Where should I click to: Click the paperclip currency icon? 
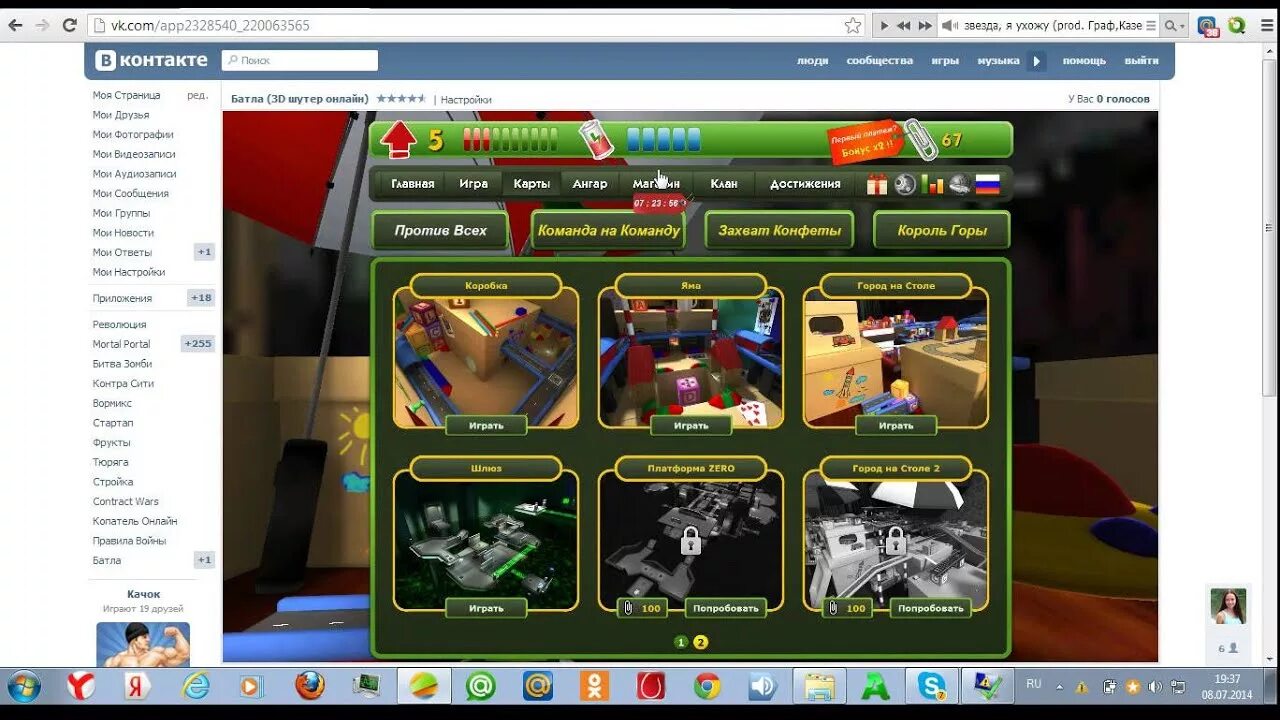click(920, 139)
